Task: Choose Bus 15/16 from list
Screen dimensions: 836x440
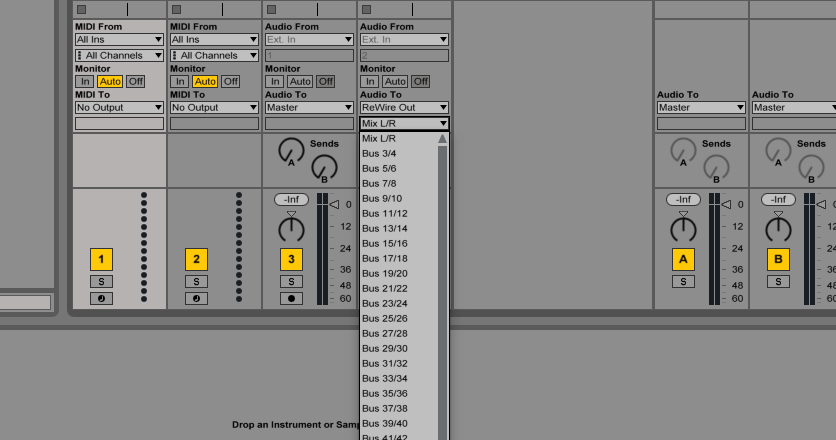Action: pyautogui.click(x=399, y=244)
